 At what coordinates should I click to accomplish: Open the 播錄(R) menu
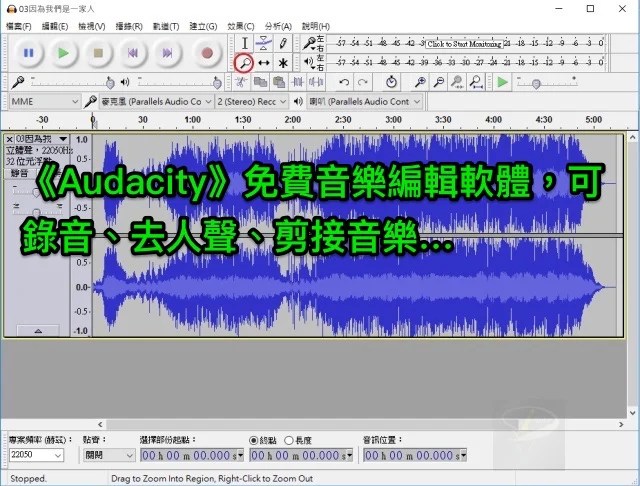(129, 27)
